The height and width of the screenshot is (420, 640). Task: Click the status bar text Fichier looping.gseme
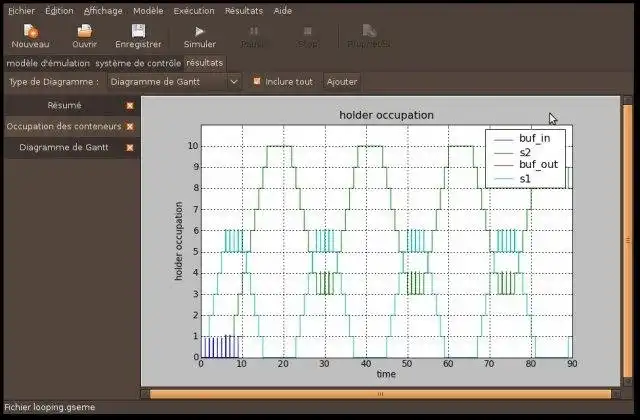[x=49, y=407]
